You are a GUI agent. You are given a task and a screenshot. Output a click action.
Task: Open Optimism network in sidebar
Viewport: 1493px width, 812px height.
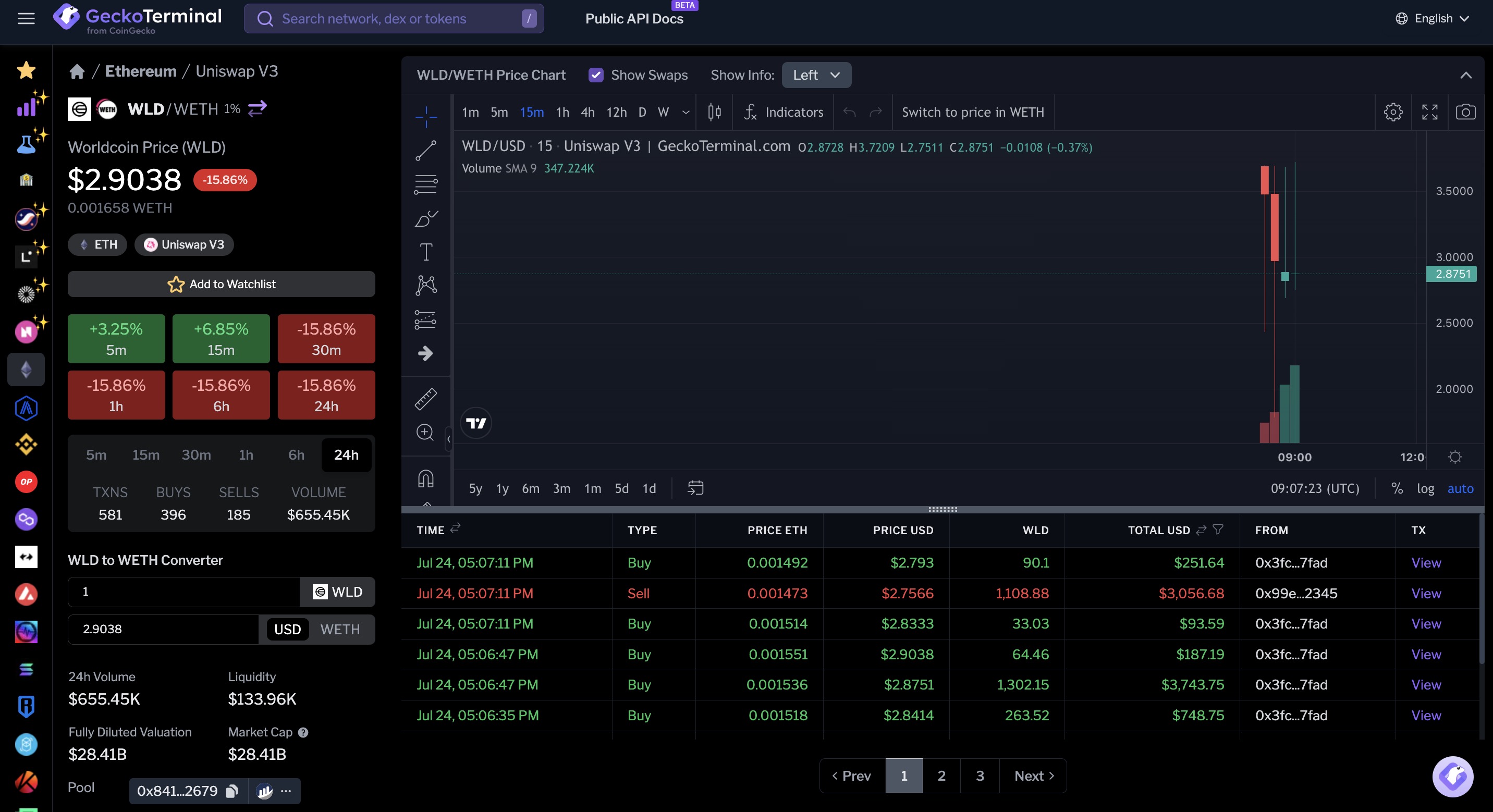coord(26,482)
